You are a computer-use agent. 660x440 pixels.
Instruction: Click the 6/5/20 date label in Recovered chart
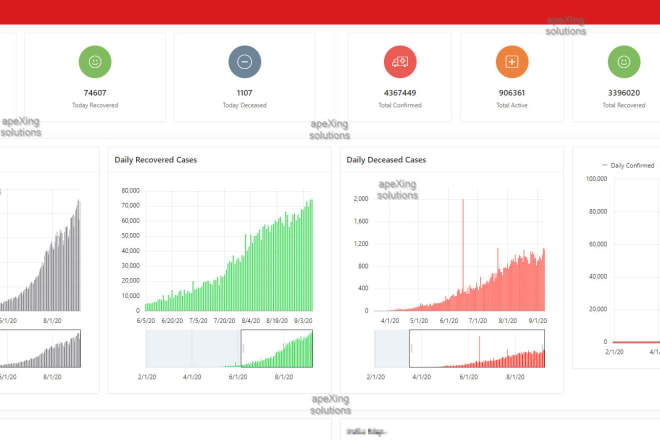[146, 321]
